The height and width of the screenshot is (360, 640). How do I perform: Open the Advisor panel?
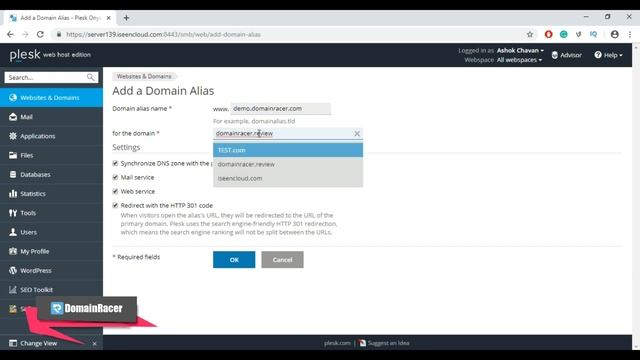click(567, 55)
